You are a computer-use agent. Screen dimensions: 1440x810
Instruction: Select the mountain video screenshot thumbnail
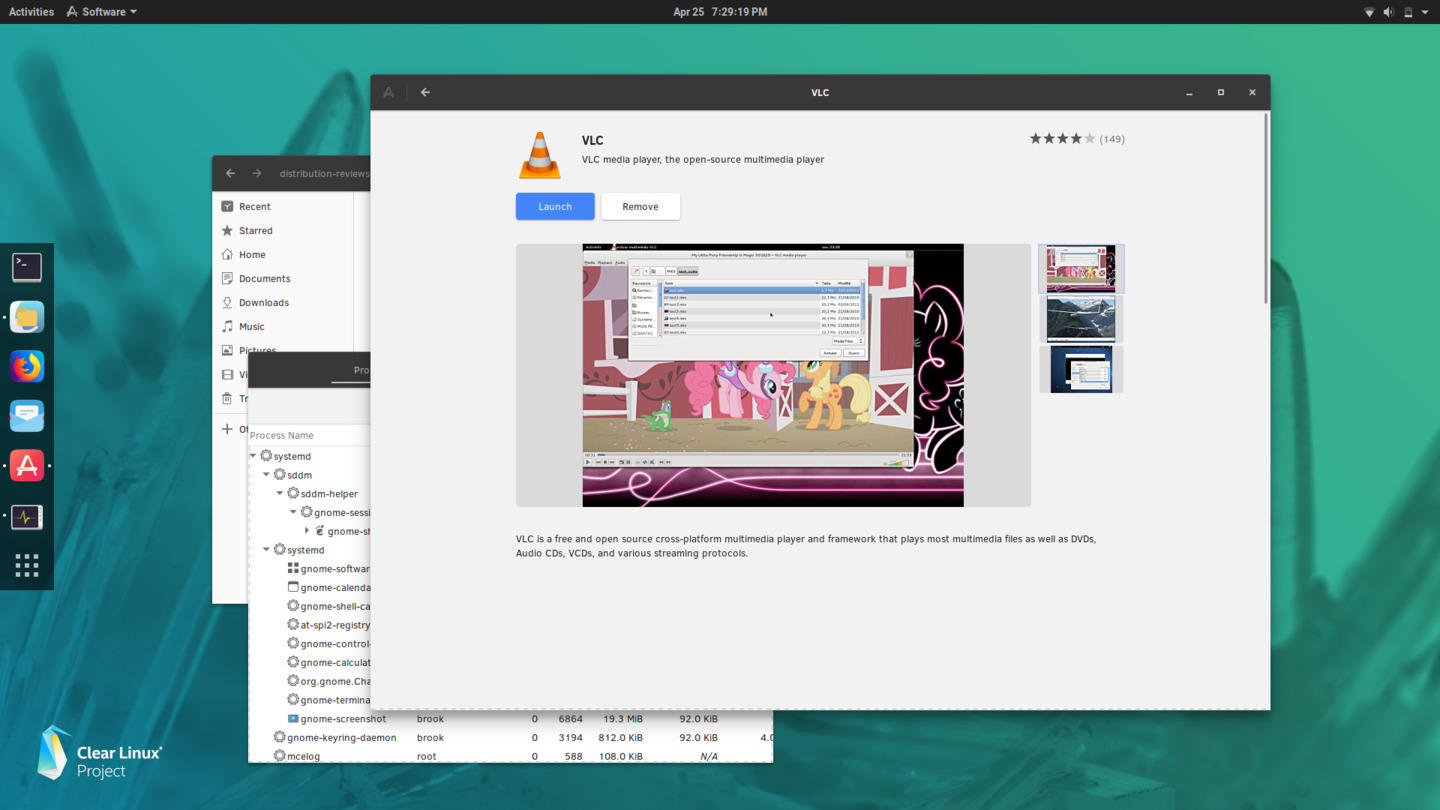(x=1081, y=319)
